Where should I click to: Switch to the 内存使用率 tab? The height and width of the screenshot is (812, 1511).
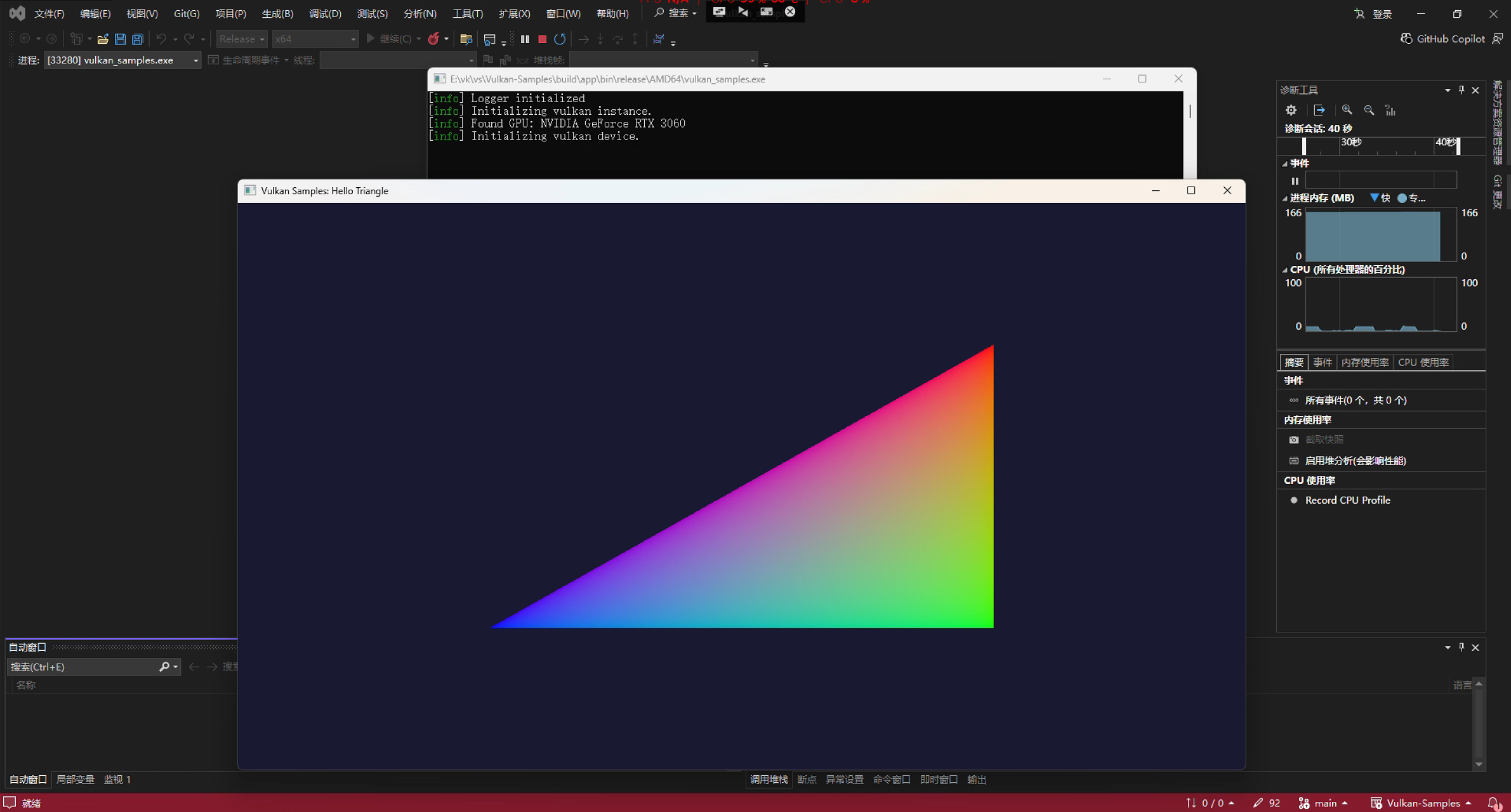point(1364,362)
